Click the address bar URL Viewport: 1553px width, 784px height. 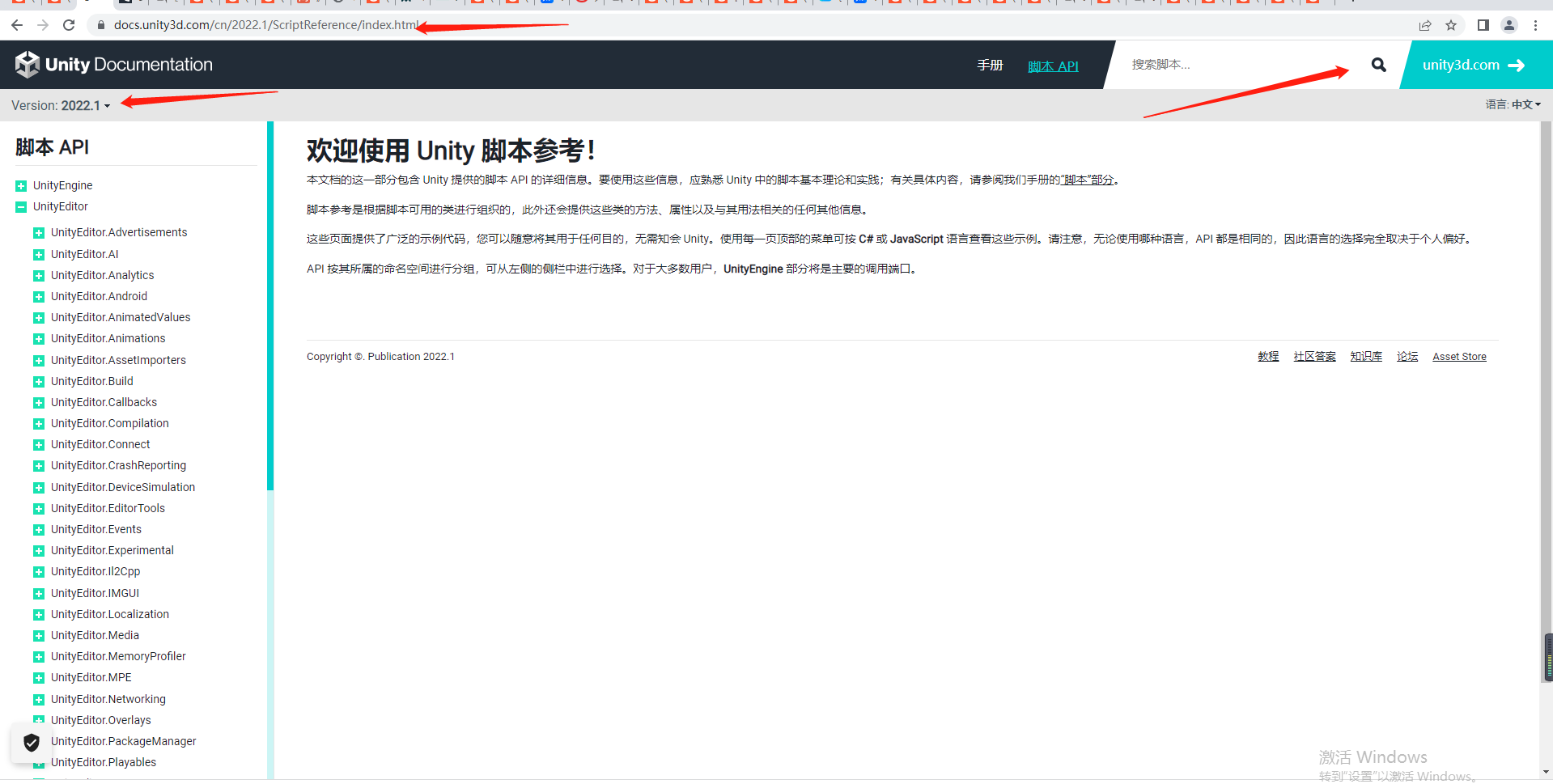click(266, 25)
